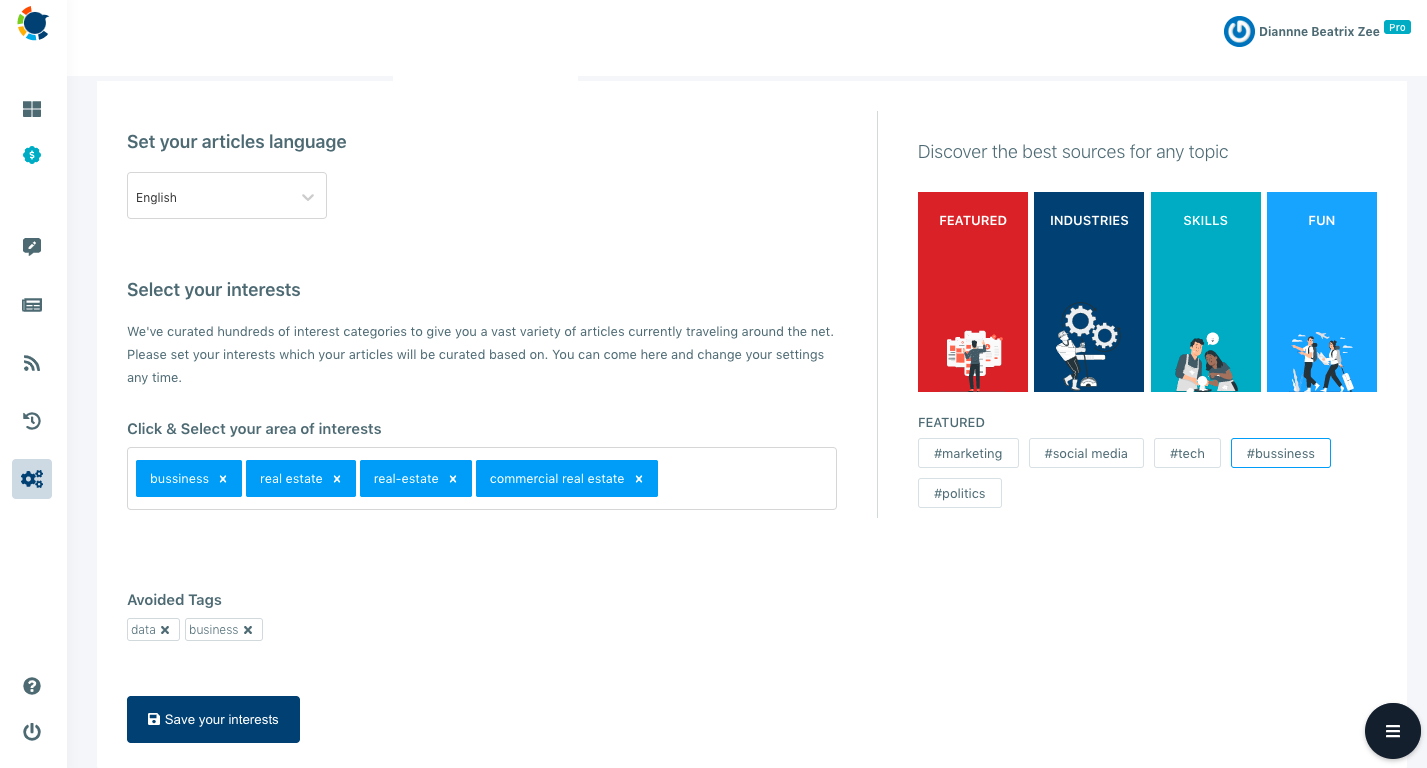1427x768 pixels.
Task: Open the round hamburger menu button
Action: coord(1393,732)
